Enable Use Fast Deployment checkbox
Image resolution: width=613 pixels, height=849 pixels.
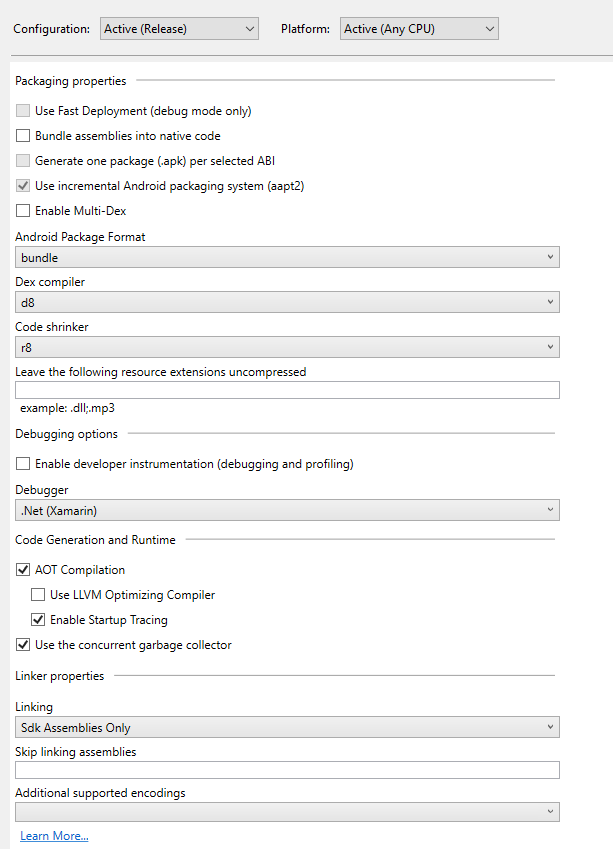click(23, 110)
